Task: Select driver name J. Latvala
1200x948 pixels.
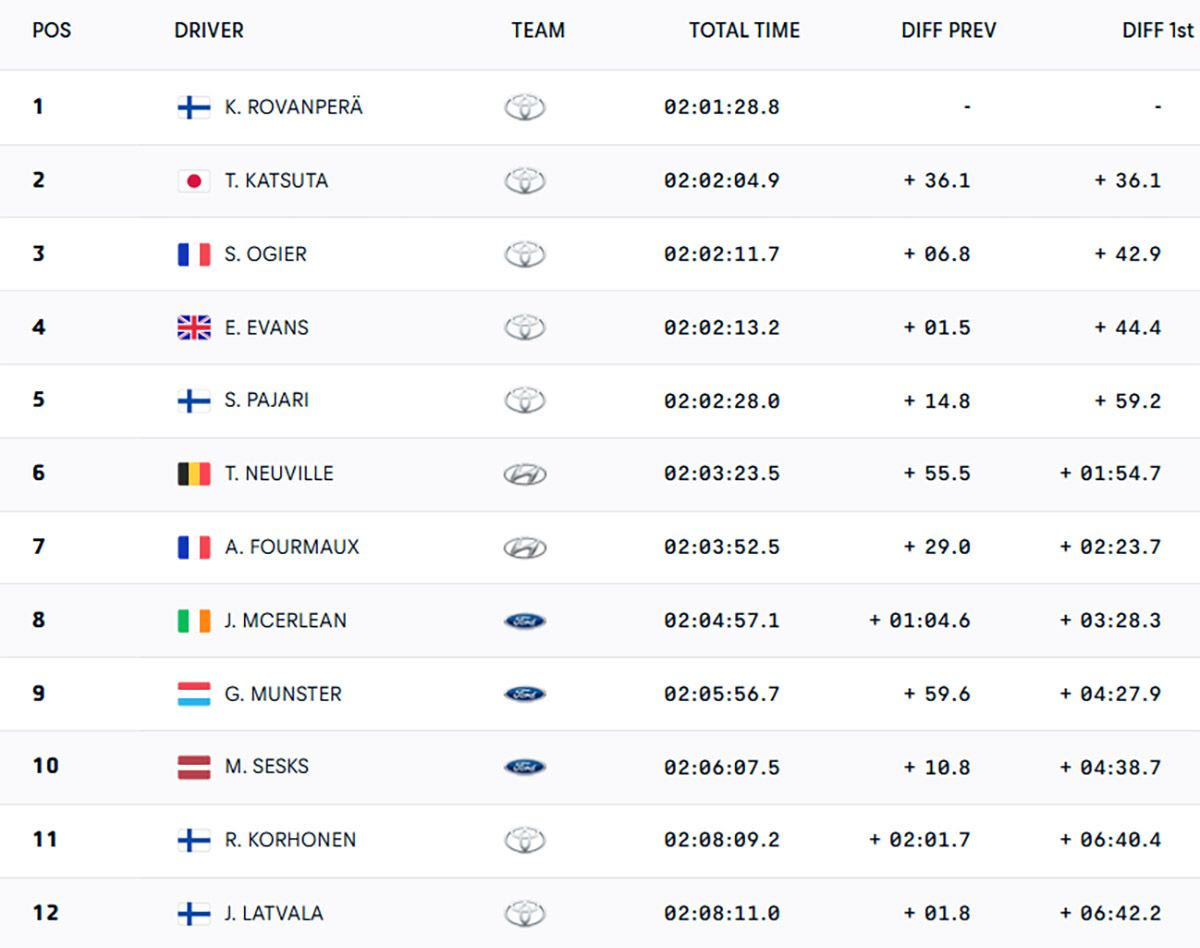Action: click(273, 913)
